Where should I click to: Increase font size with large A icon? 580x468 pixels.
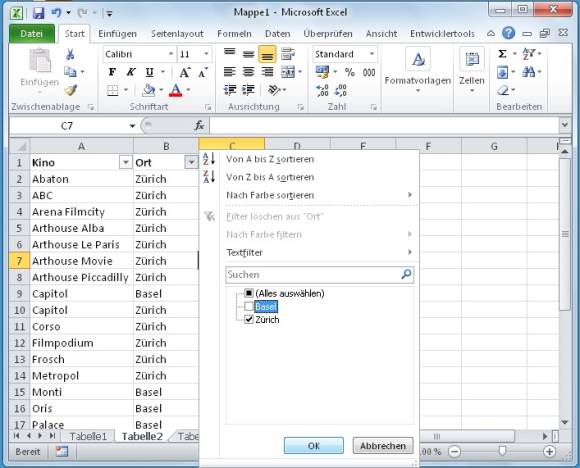click(185, 73)
